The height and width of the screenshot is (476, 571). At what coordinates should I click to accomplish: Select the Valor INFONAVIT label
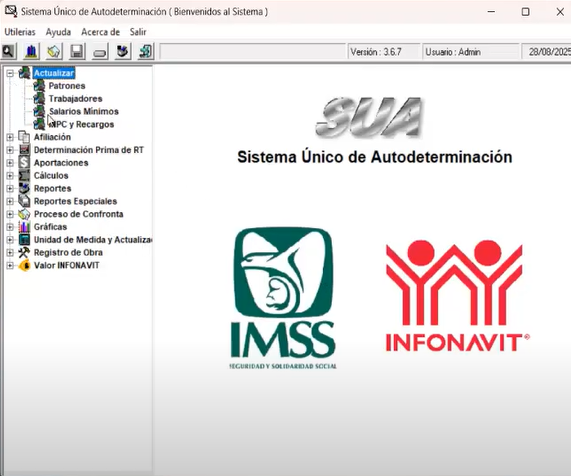(66, 265)
